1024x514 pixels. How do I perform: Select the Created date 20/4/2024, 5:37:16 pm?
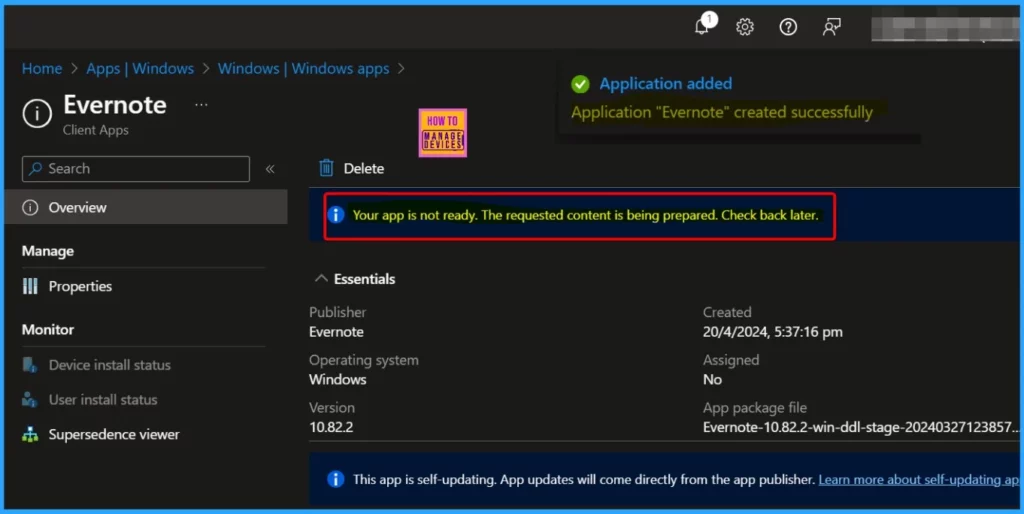point(773,332)
